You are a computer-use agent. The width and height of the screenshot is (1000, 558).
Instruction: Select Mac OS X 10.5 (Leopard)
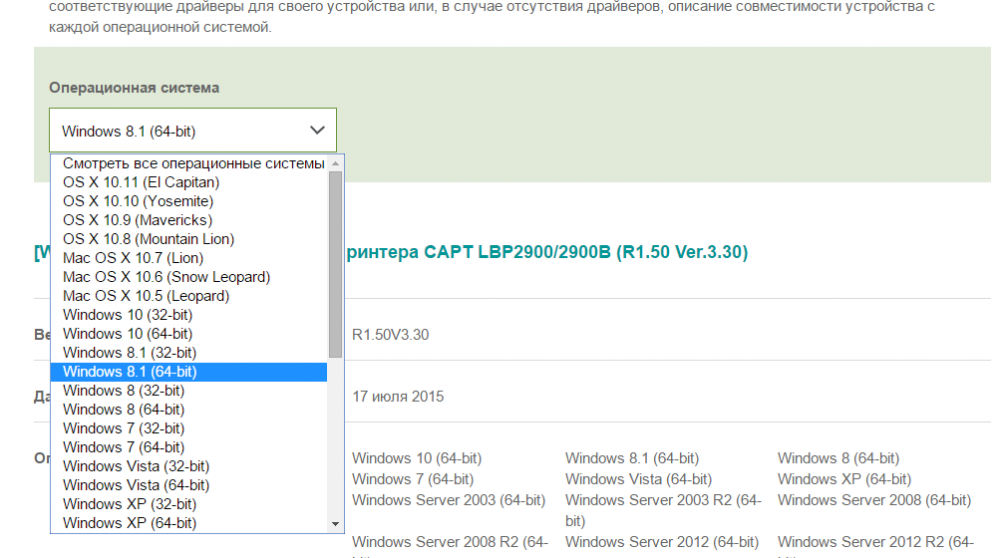[x=189, y=296]
